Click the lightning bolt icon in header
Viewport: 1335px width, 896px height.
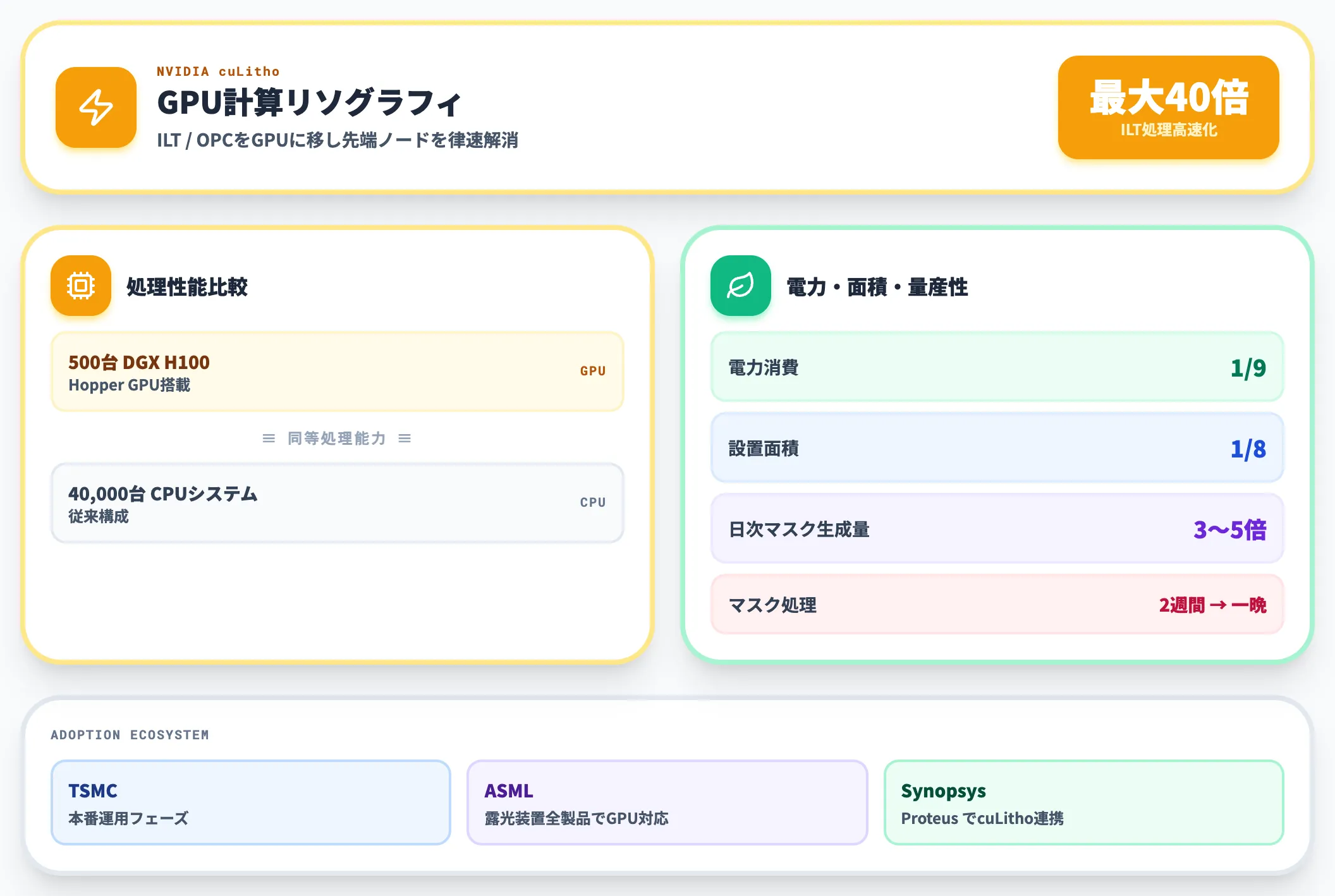[x=96, y=107]
